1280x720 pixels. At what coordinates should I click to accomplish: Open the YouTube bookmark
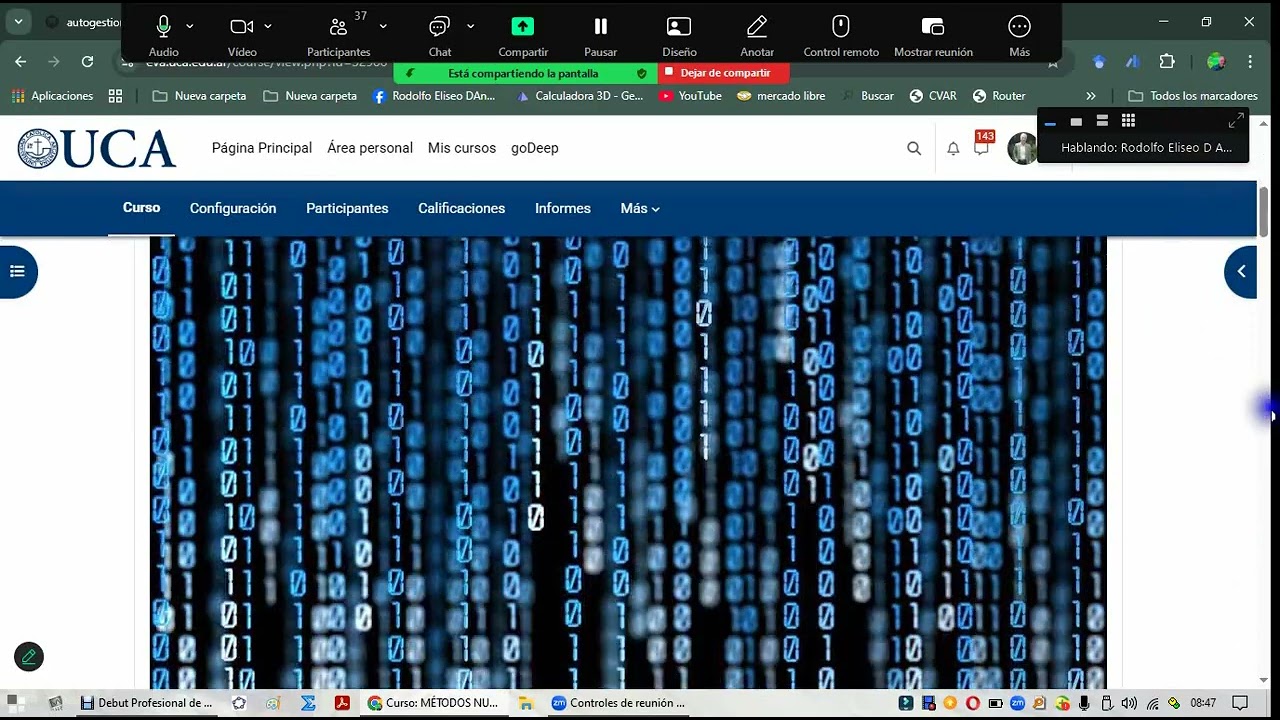click(690, 96)
